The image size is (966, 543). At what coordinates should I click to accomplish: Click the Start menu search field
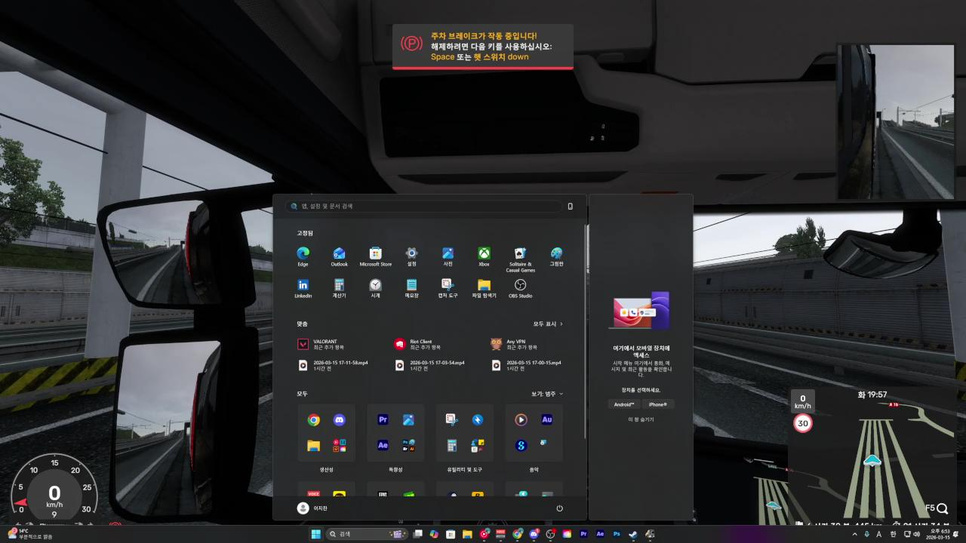(430, 206)
